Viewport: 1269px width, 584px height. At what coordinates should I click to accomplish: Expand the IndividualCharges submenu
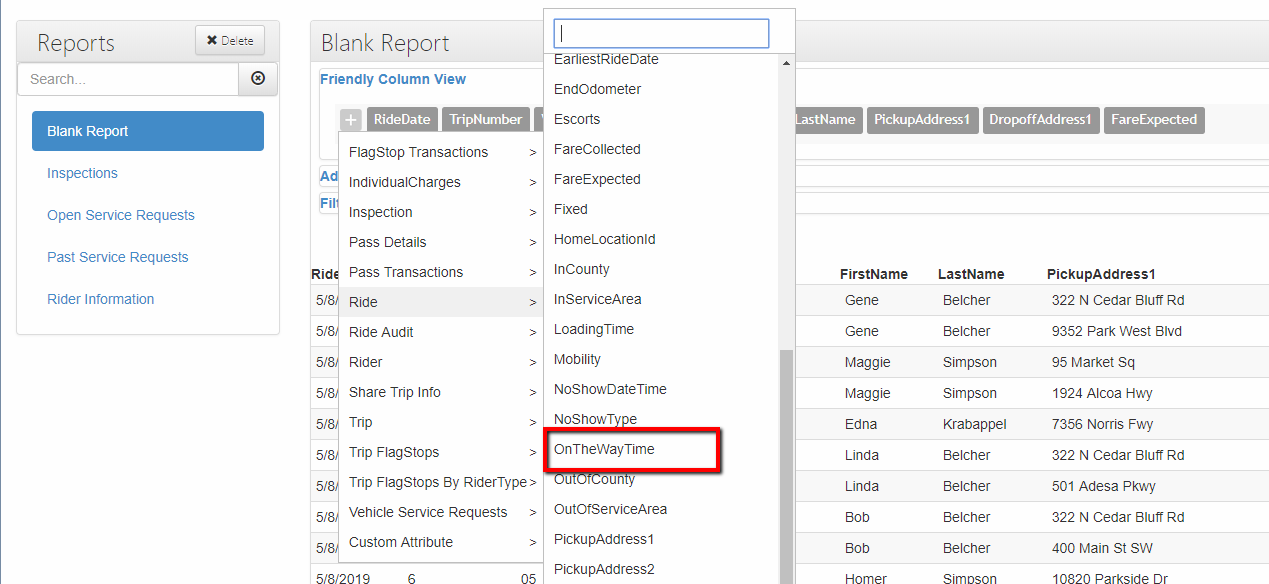[441, 182]
